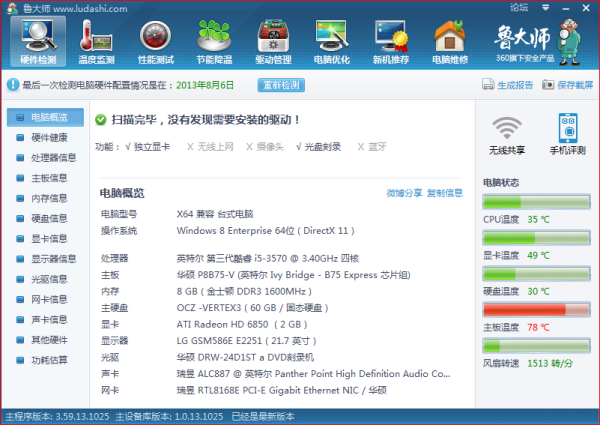Click the 1513 转/分 fan speed value
The width and height of the screenshot is (600, 425).
[x=550, y=363]
